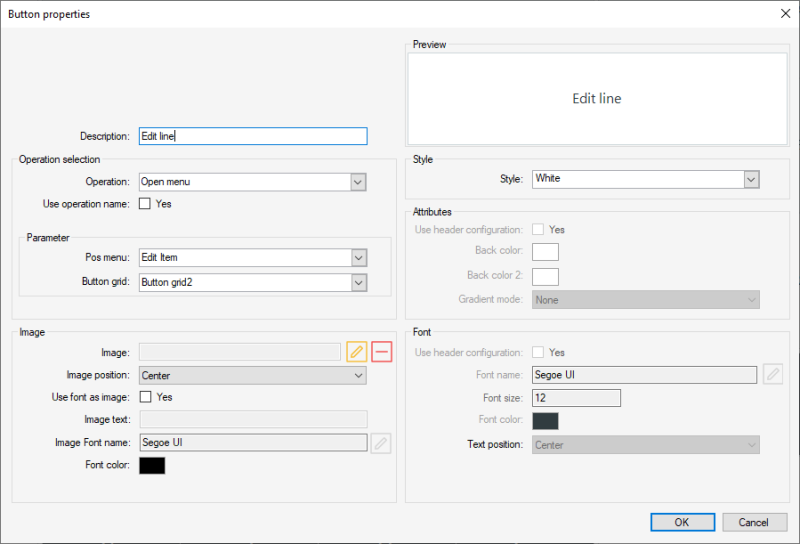
Task: Click the Cancel button
Action: point(754,522)
